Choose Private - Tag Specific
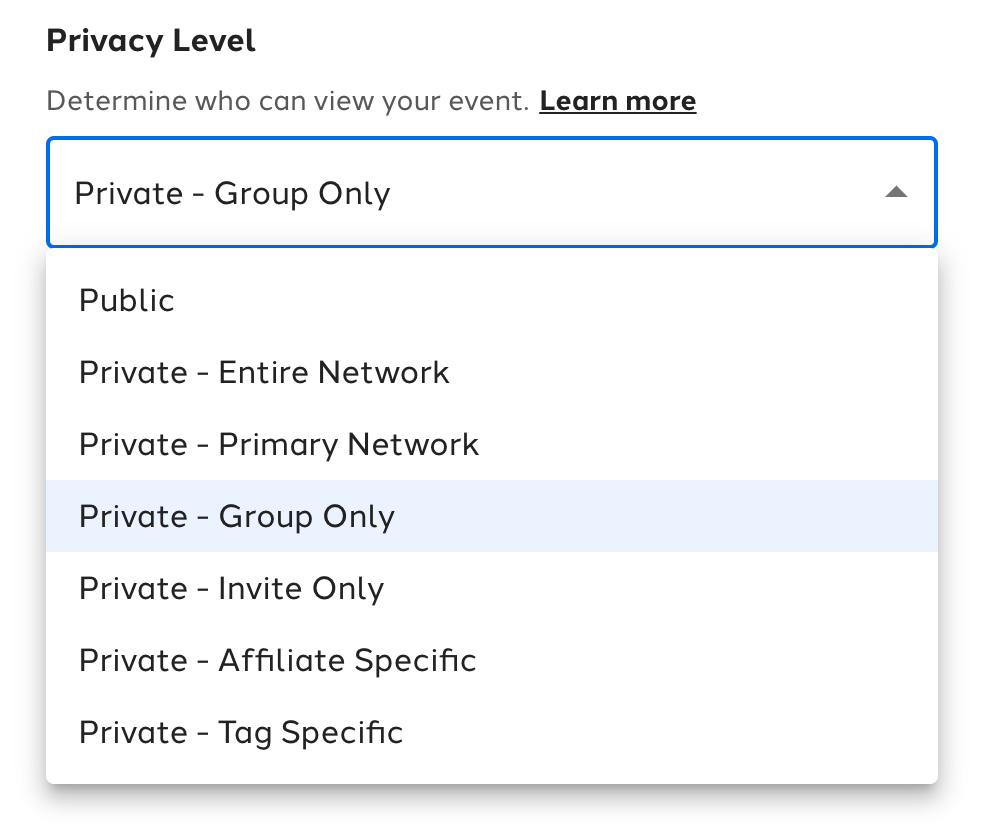The height and width of the screenshot is (828, 994). 241,733
